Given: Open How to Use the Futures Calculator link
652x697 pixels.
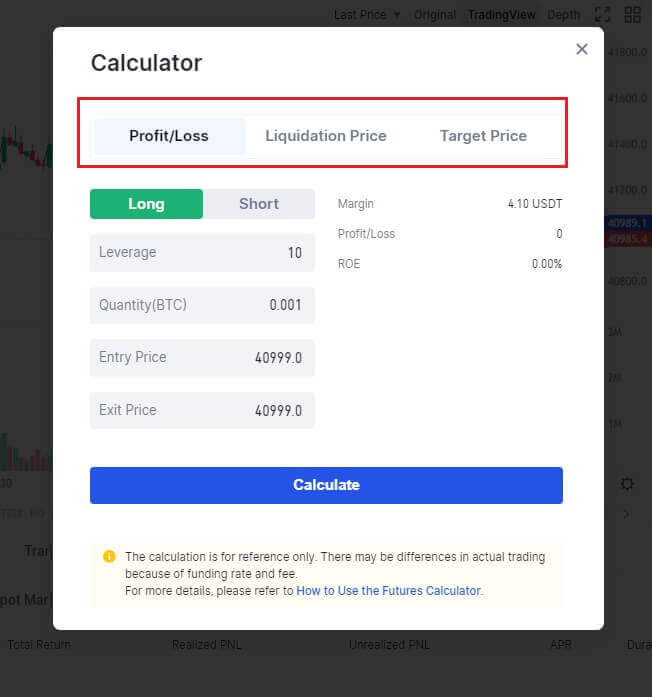Looking at the screenshot, I should [388, 591].
